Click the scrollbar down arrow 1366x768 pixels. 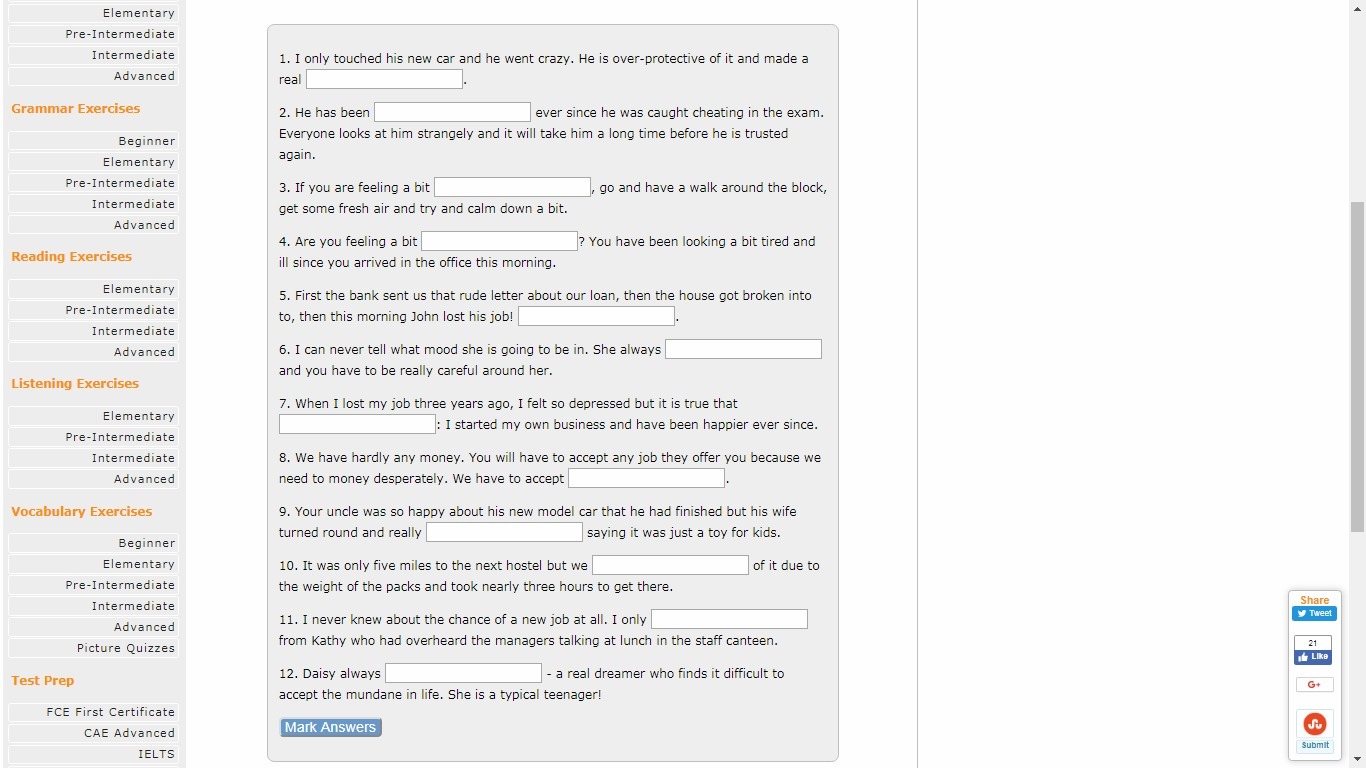pyautogui.click(x=1357, y=759)
